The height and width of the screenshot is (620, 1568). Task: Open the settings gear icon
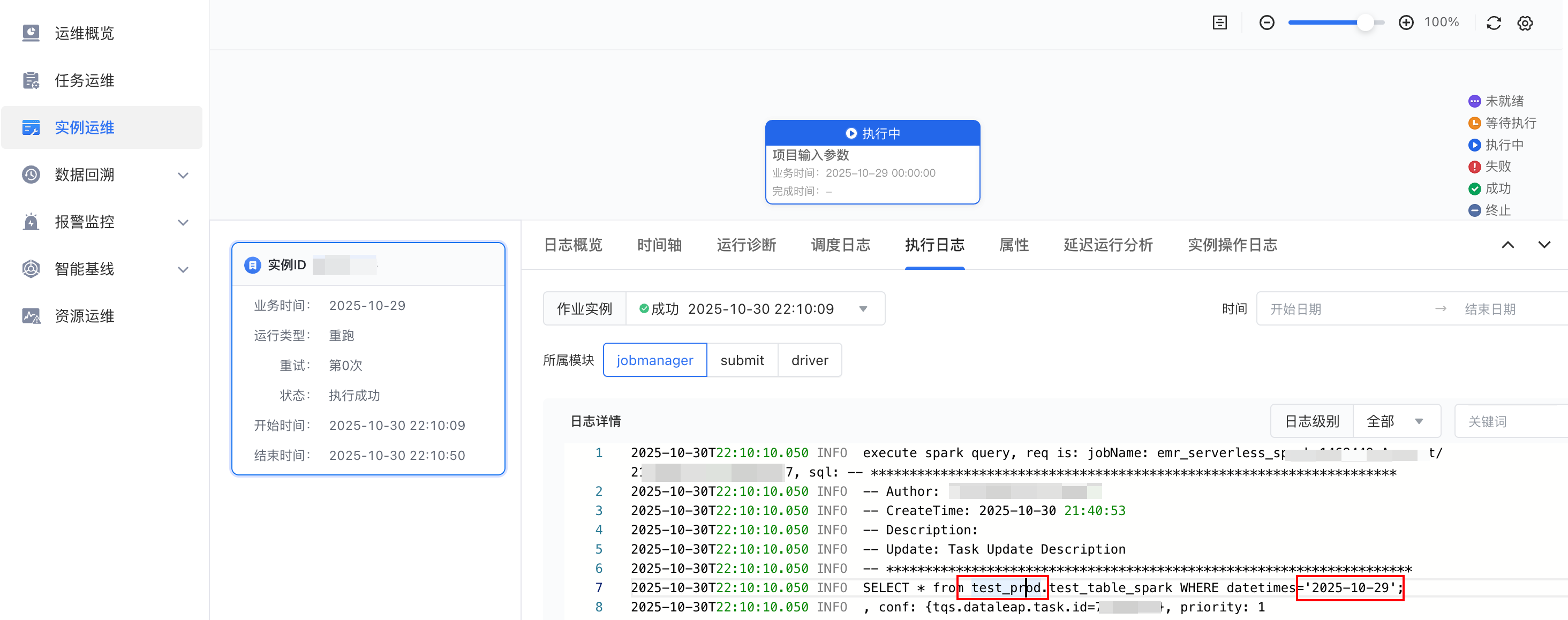click(x=1525, y=23)
